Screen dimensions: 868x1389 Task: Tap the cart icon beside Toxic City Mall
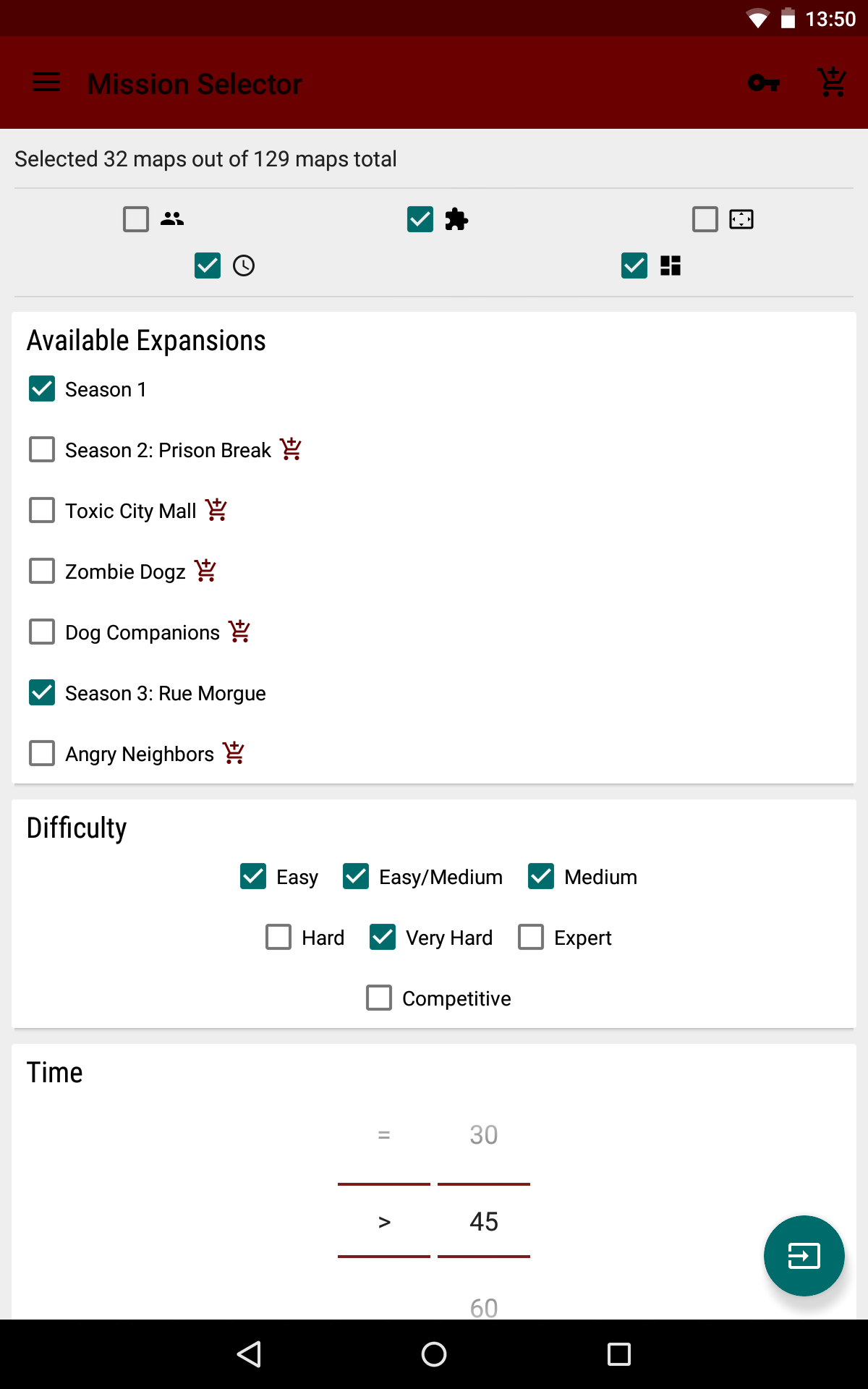216,510
